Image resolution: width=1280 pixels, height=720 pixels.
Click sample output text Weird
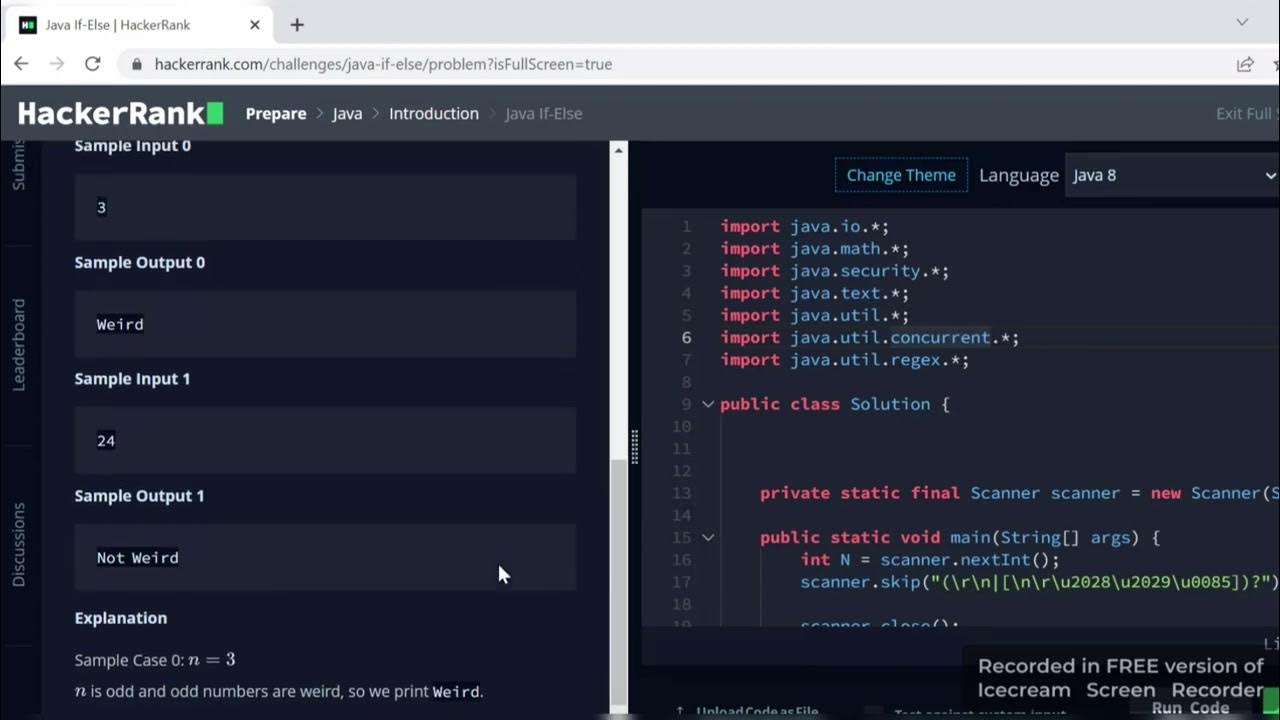click(120, 324)
